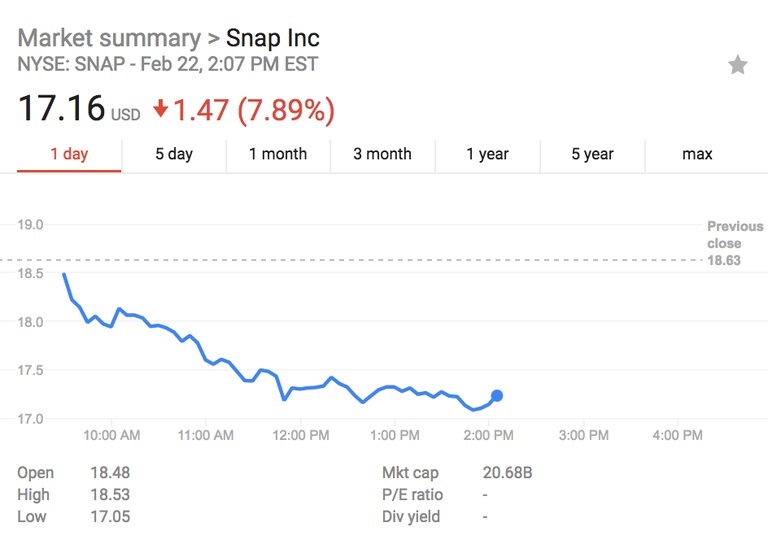Click the current price 17.16 USD
Screen dimensions: 768x549
click(62, 109)
